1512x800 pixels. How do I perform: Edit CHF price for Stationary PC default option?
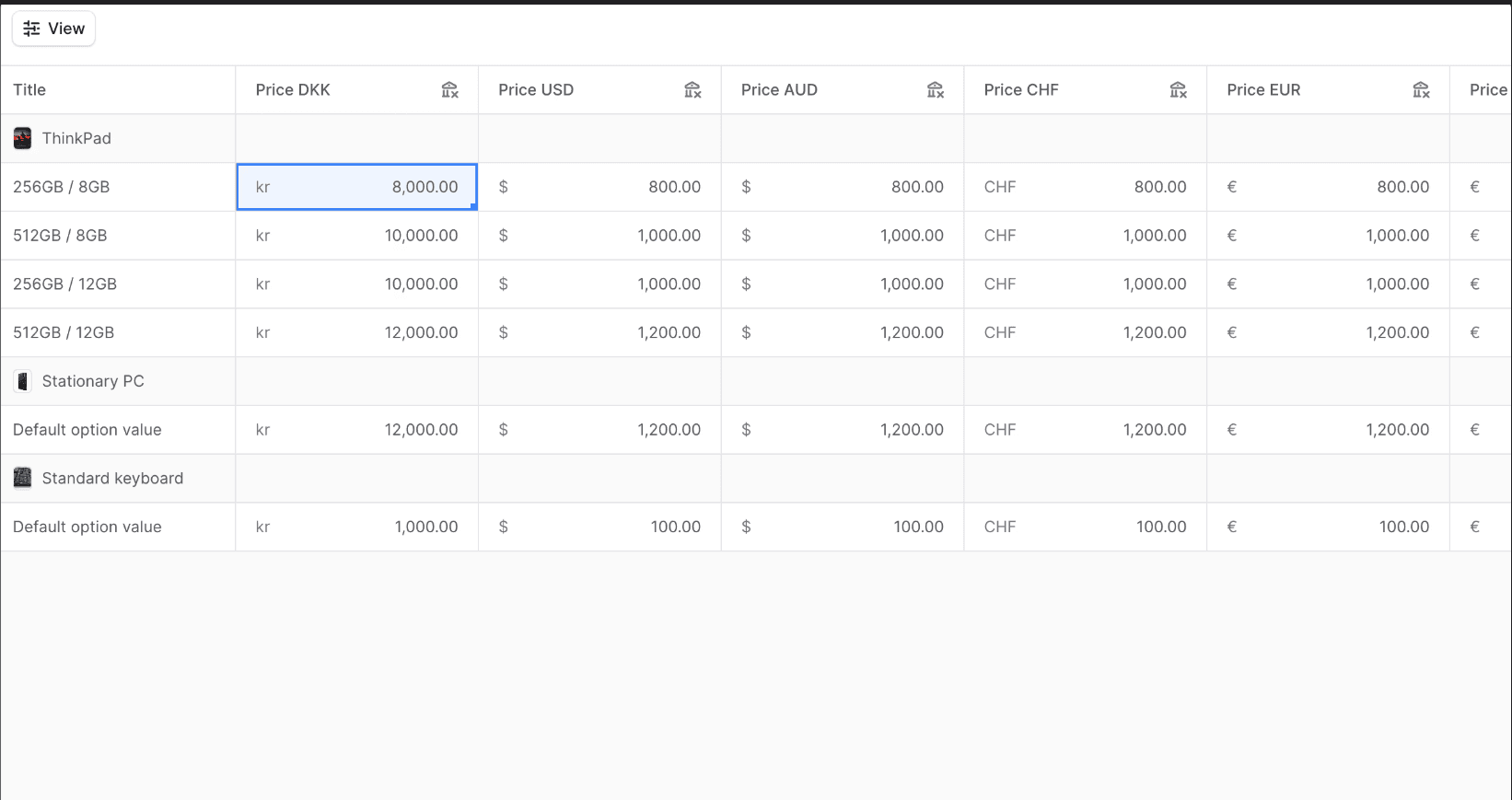pyautogui.click(x=1087, y=430)
